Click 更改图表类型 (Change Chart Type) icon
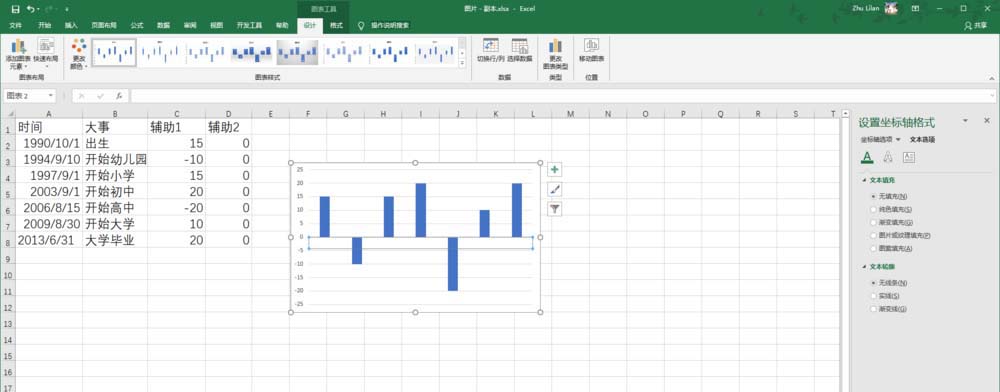1000x392 pixels. pyautogui.click(x=555, y=46)
